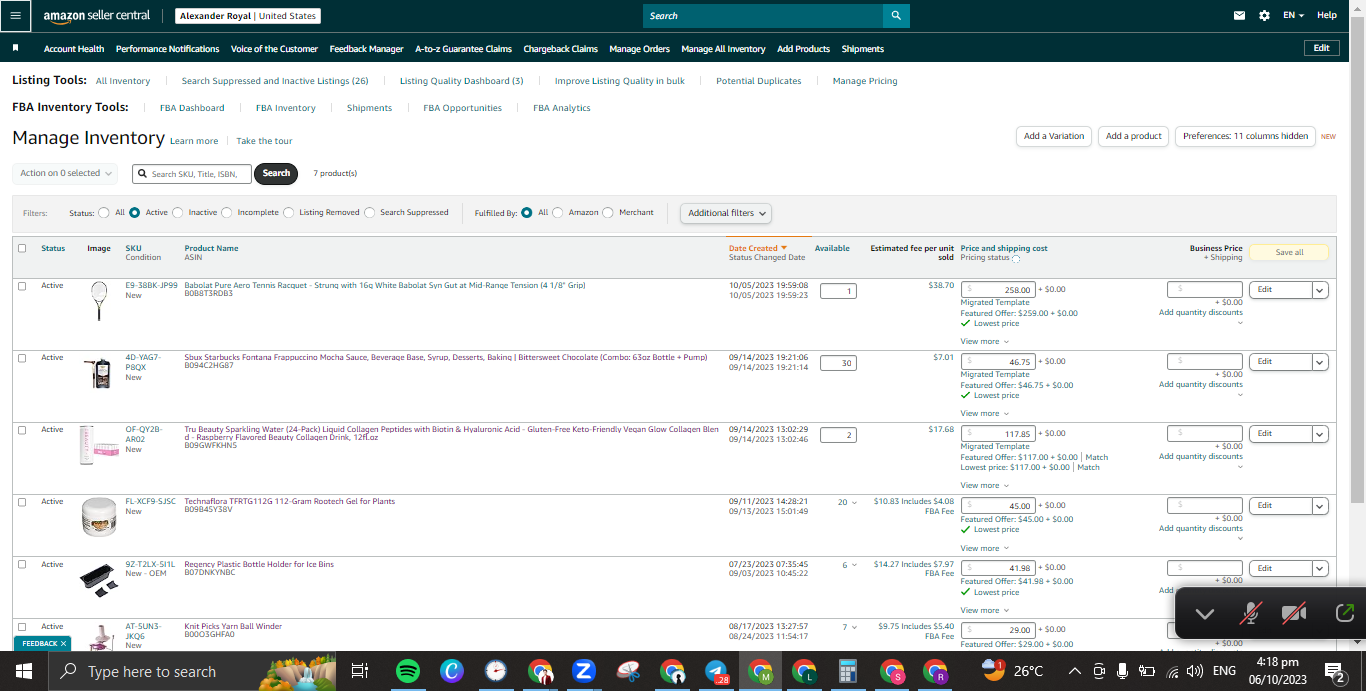Click share screen icon in overlay
This screenshot has height=691, width=1366.
[x=1344, y=614]
